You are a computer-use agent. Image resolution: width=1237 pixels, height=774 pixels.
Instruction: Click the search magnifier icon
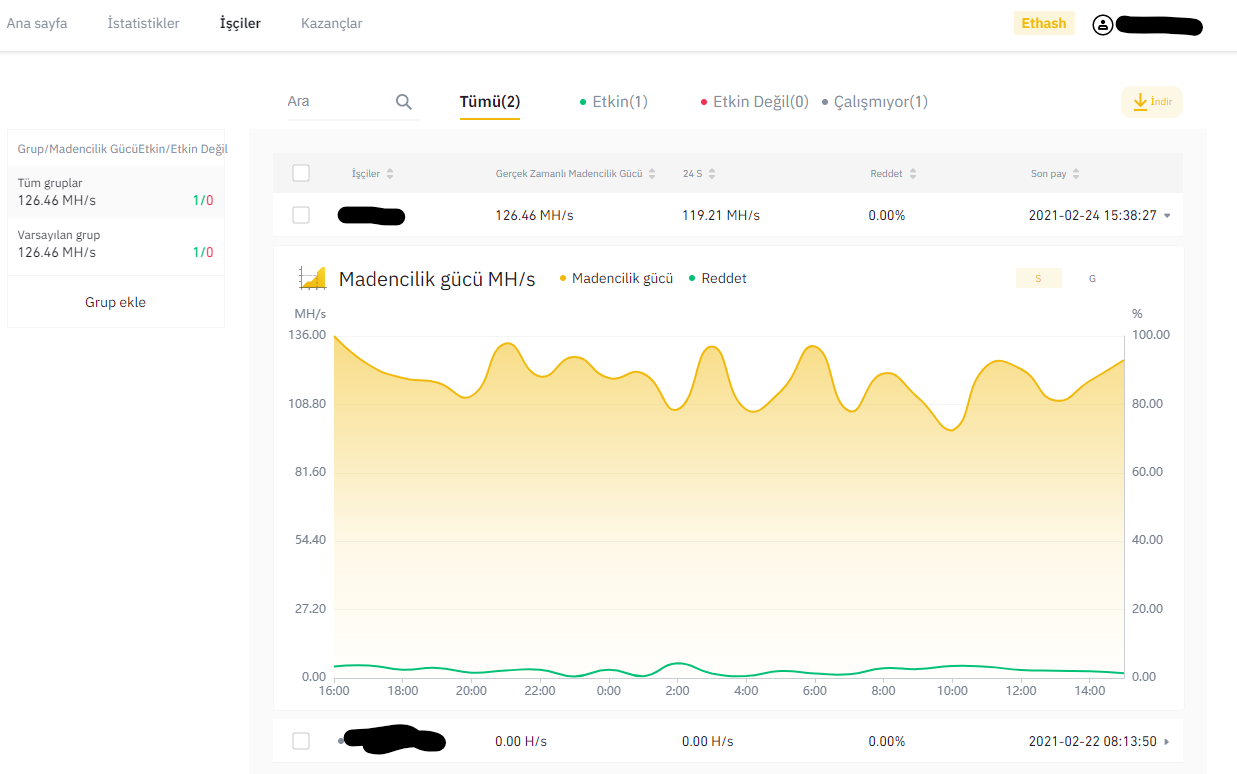pyautogui.click(x=404, y=101)
